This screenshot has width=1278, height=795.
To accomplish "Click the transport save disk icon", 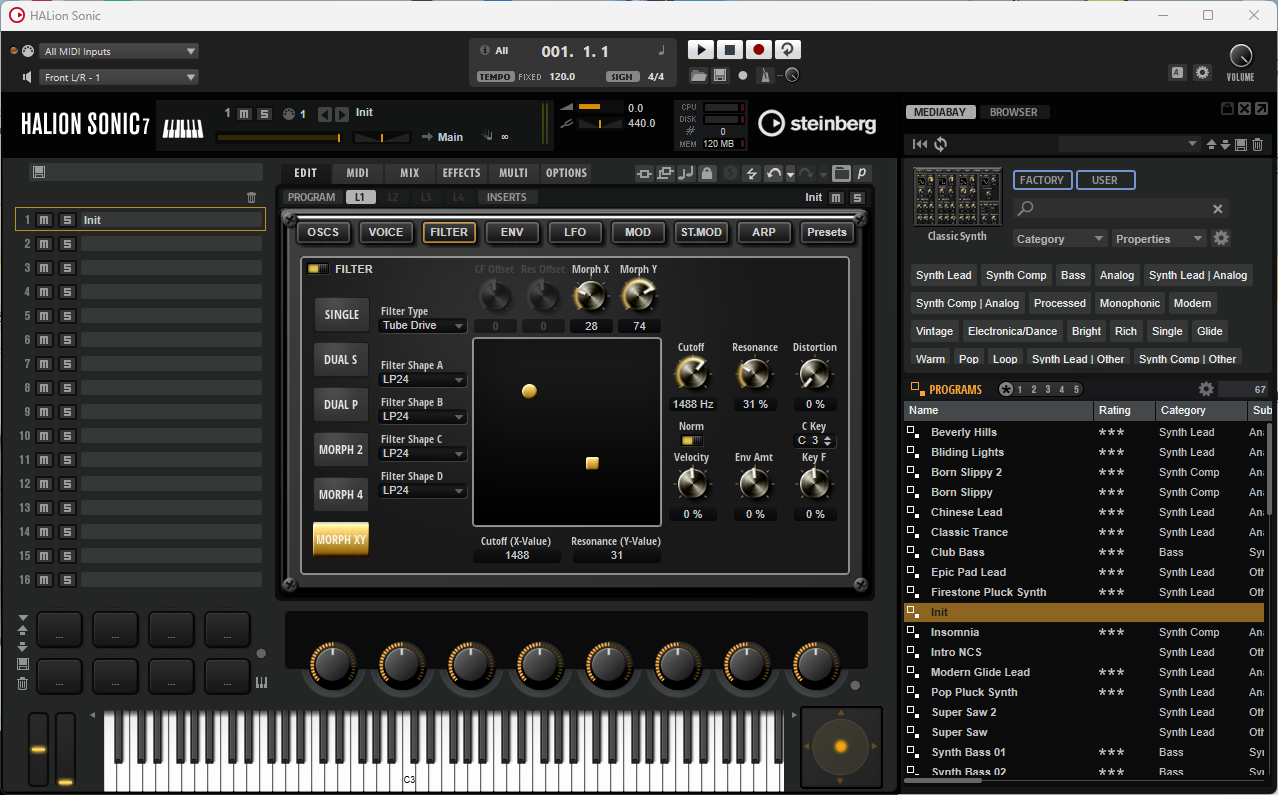I will click(x=720, y=75).
